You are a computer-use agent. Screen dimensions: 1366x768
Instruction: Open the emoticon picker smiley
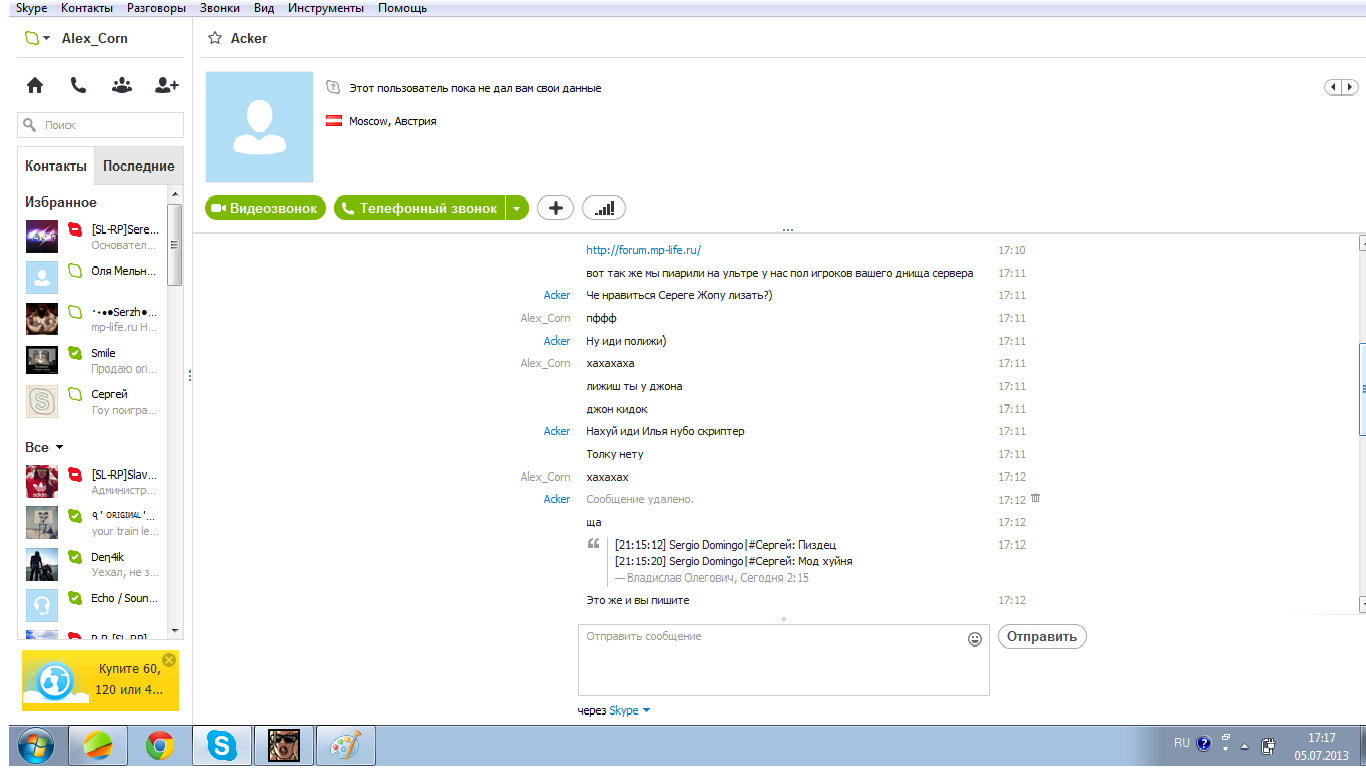975,639
